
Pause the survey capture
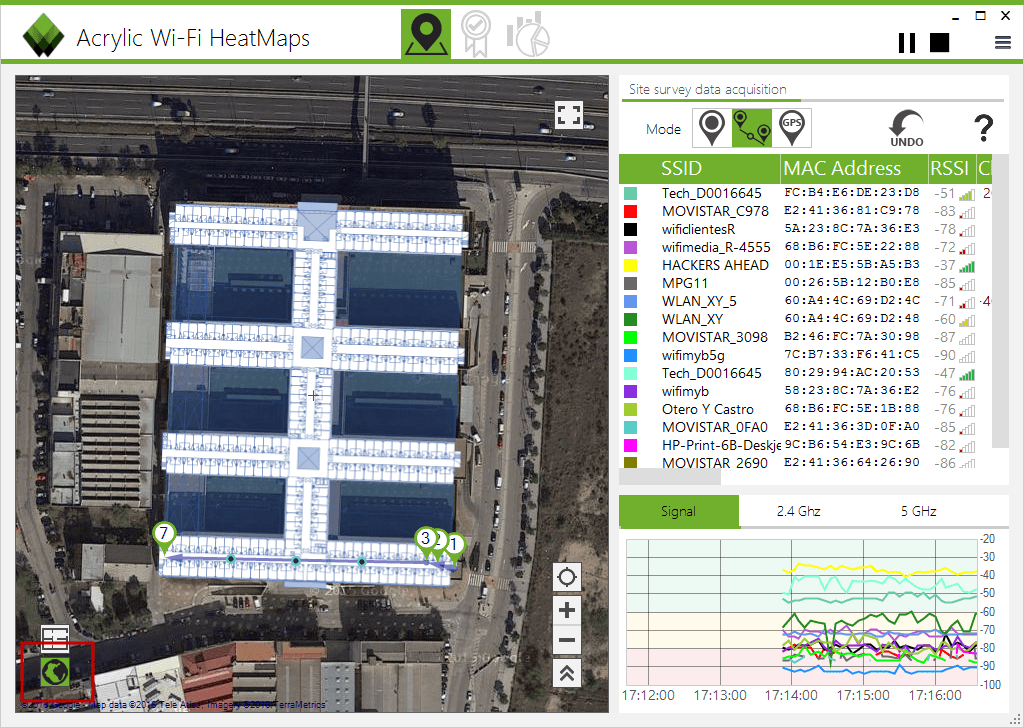(x=906, y=42)
